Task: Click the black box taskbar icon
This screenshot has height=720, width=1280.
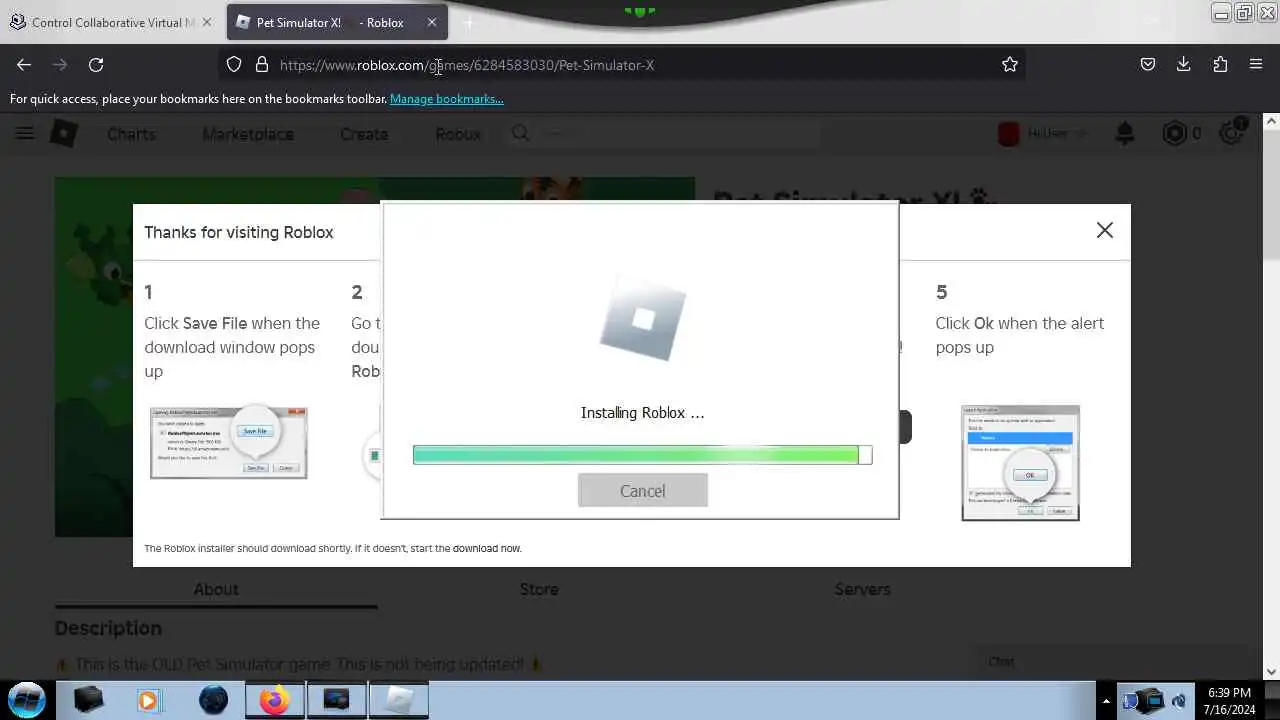Action: 88,700
